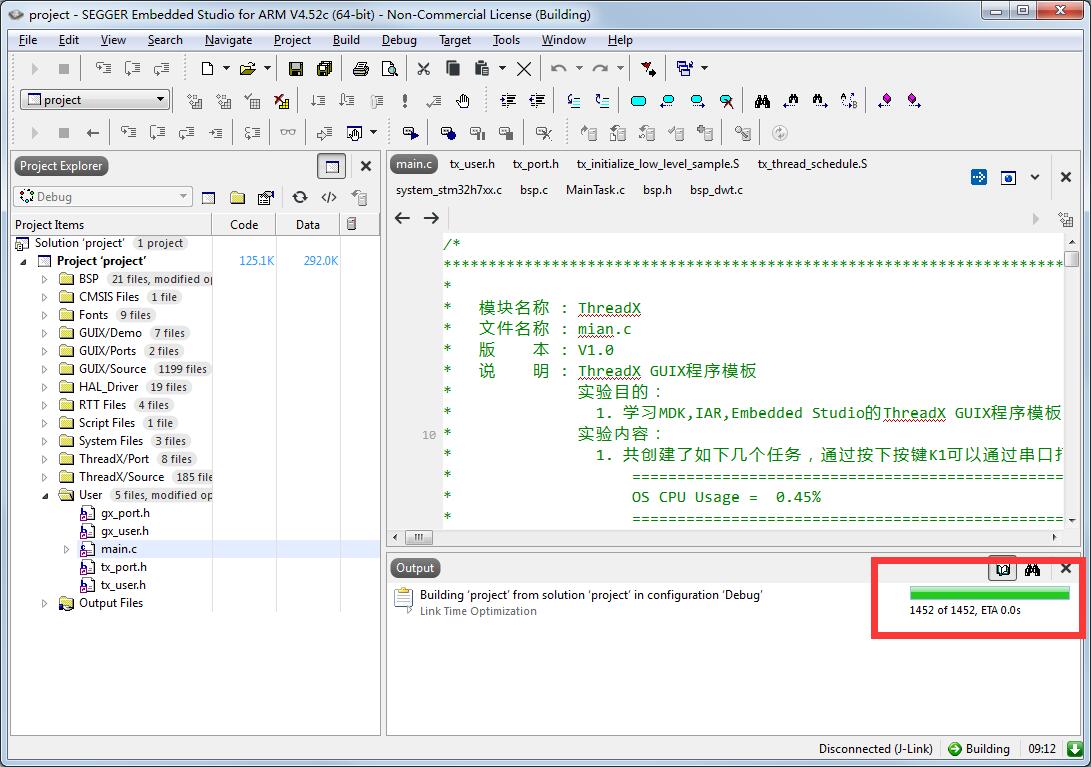Expand the GUIX/Source folder
The height and width of the screenshot is (767, 1091).
[x=45, y=369]
